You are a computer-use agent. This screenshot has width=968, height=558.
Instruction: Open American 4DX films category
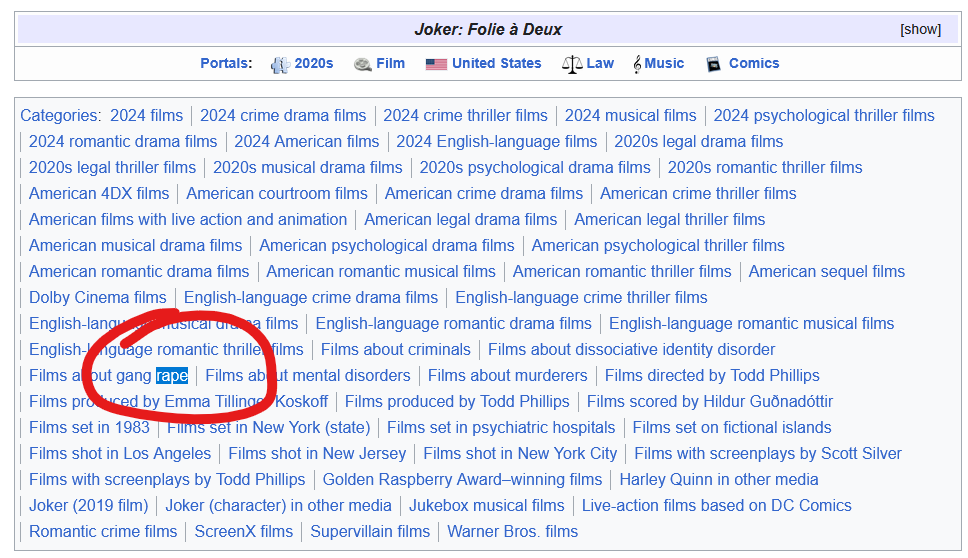[x=99, y=193]
